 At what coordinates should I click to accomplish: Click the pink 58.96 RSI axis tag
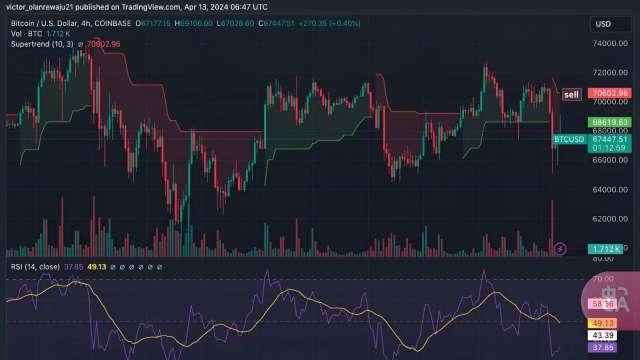pyautogui.click(x=603, y=304)
